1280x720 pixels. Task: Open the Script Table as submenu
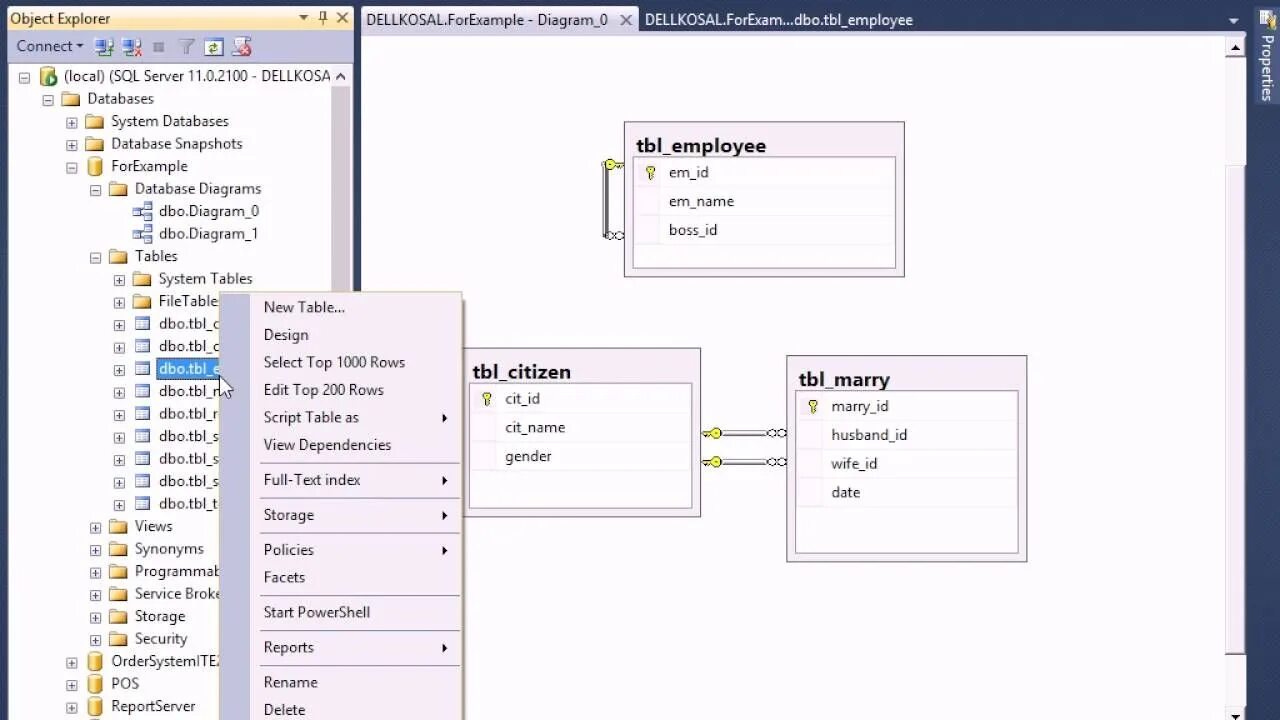[311, 417]
